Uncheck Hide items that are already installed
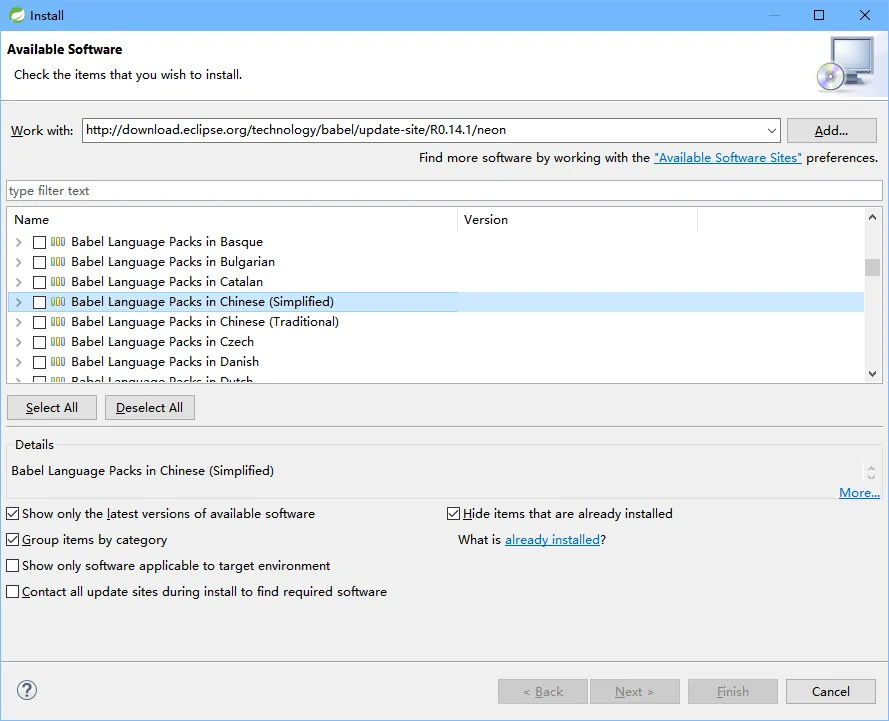This screenshot has width=889, height=721. (x=453, y=514)
